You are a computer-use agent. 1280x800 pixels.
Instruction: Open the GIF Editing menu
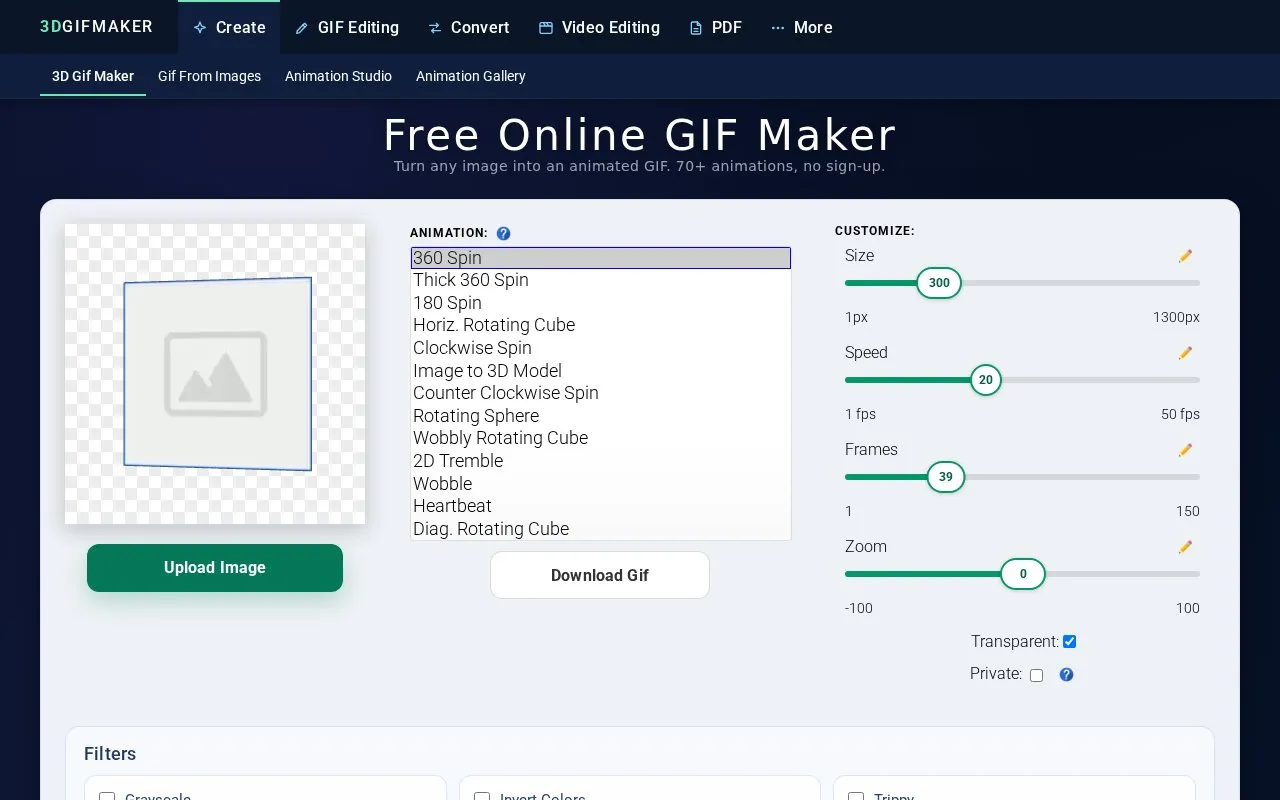pos(347,27)
